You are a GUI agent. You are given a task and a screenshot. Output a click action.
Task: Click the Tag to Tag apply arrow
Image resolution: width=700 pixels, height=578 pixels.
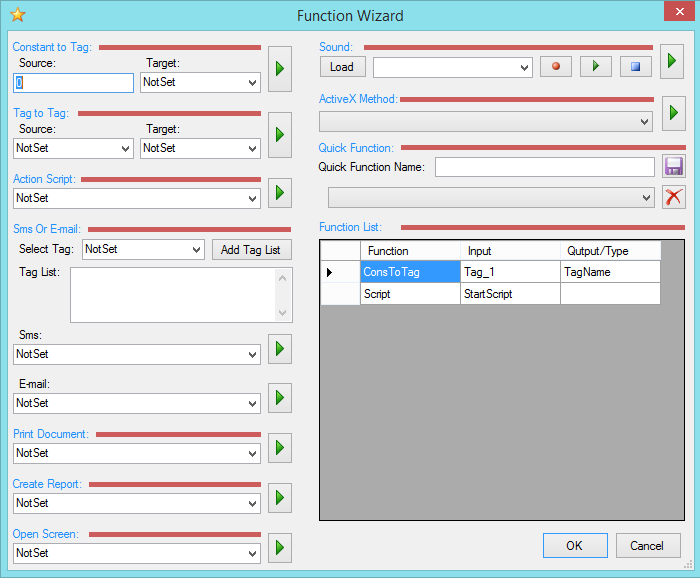280,134
